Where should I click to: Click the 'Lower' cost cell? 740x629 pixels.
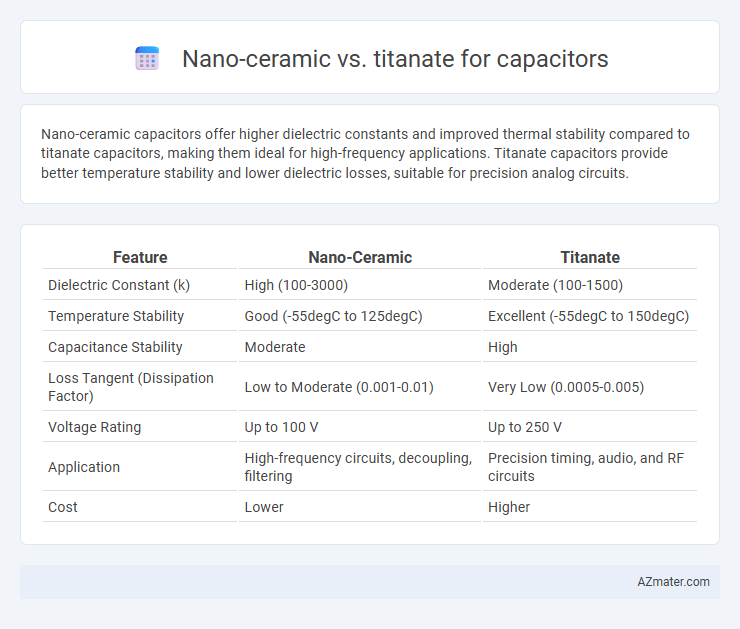(264, 507)
